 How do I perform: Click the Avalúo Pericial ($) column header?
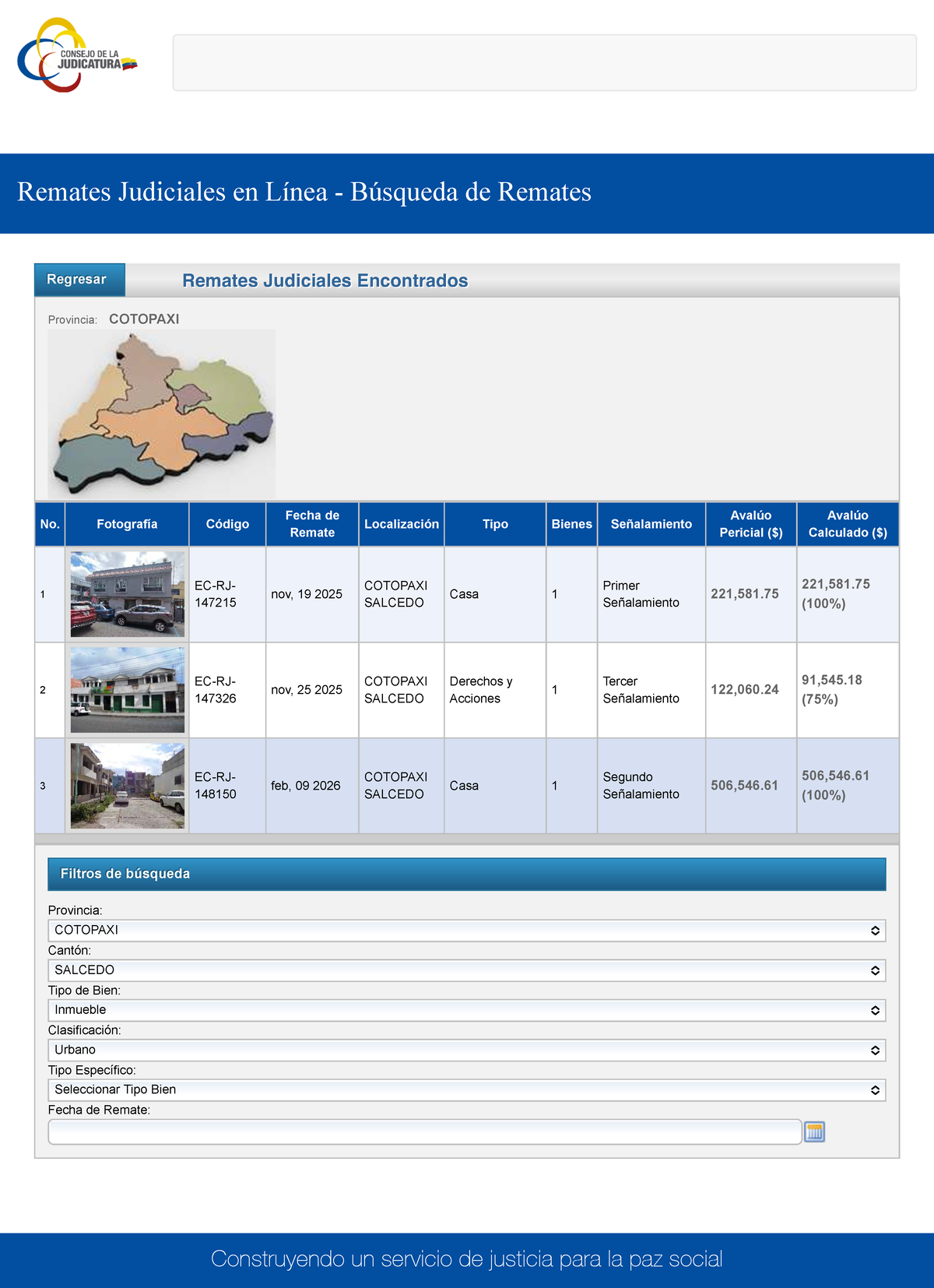[751, 524]
